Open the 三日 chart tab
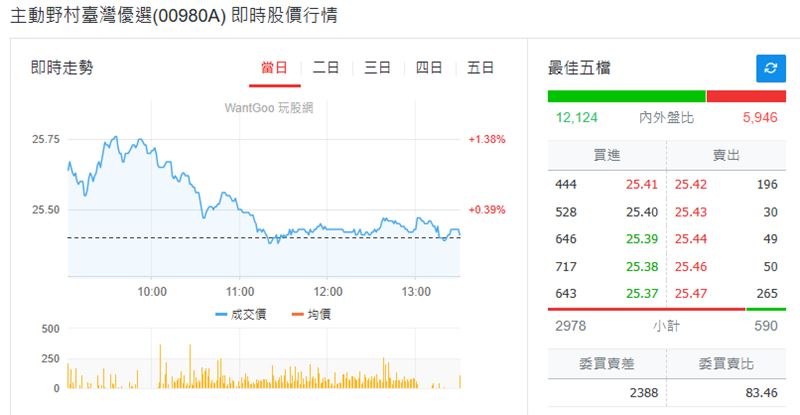Screen dimensions: 800x415 click(378, 68)
